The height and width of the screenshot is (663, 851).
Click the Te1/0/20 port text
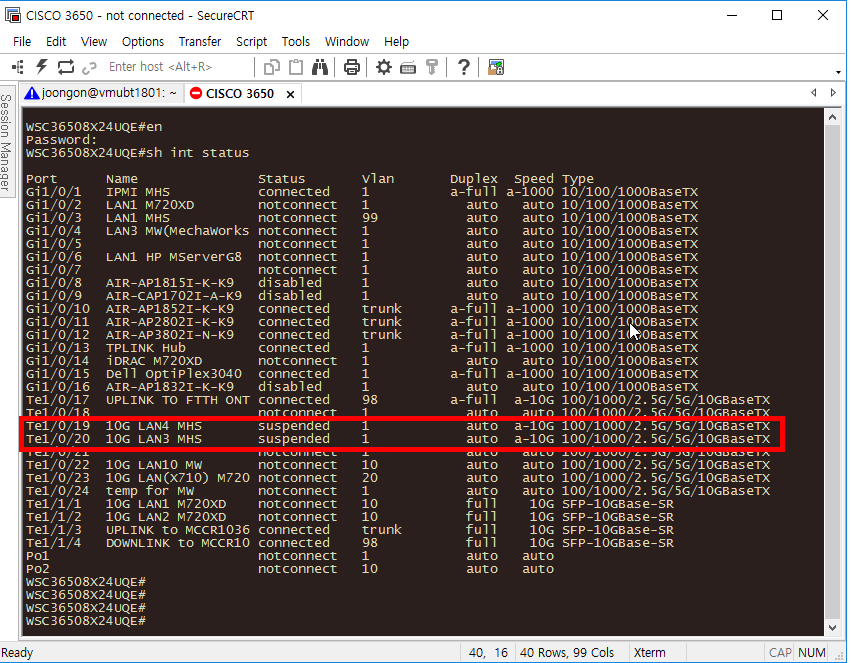pos(58,439)
